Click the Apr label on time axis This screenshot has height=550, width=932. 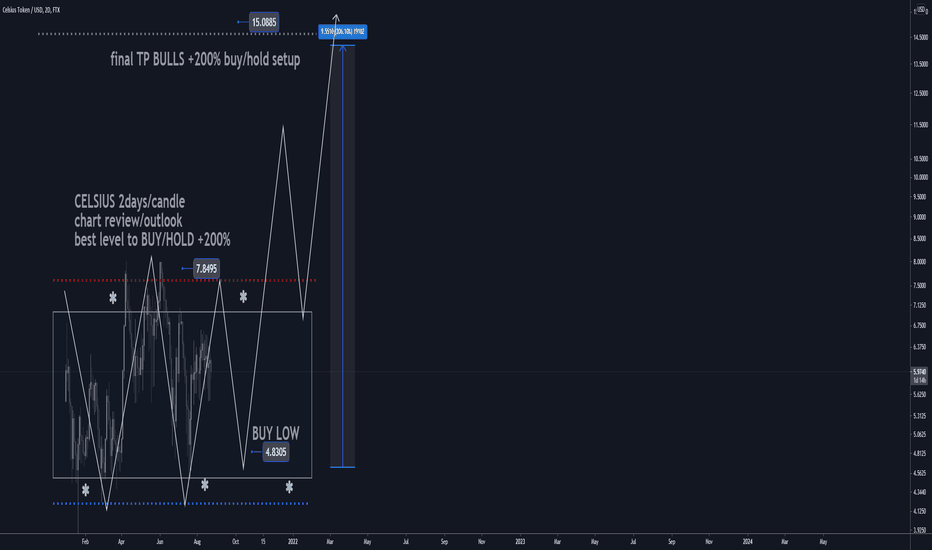[121, 542]
